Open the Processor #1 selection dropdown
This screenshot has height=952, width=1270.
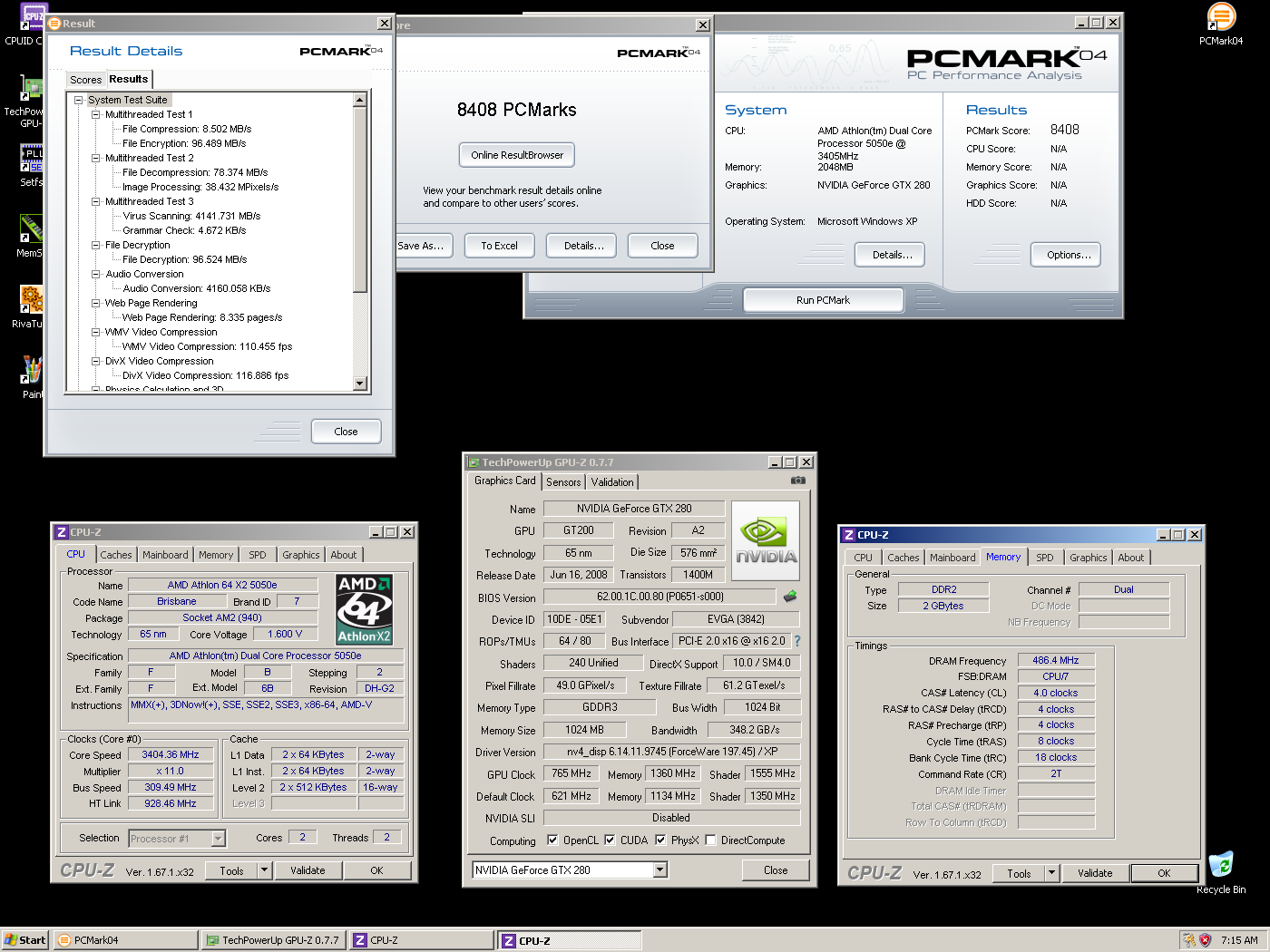click(x=219, y=839)
